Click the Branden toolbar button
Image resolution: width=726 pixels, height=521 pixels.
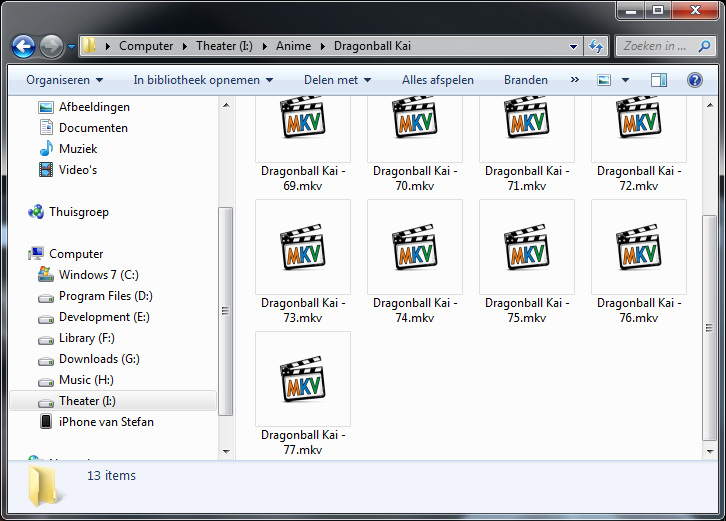click(x=526, y=80)
